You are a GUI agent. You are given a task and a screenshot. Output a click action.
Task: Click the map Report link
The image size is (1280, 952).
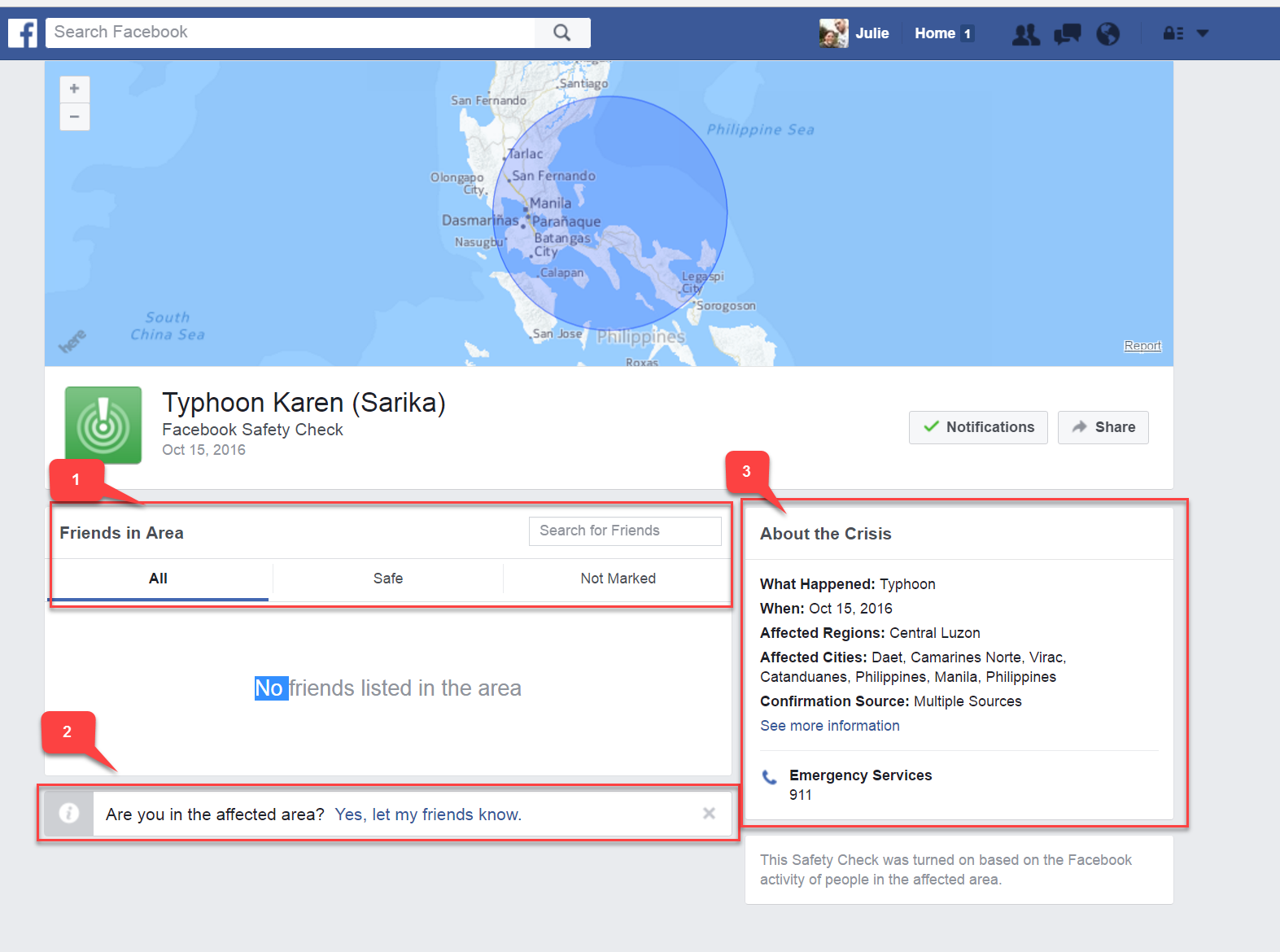(x=1142, y=346)
